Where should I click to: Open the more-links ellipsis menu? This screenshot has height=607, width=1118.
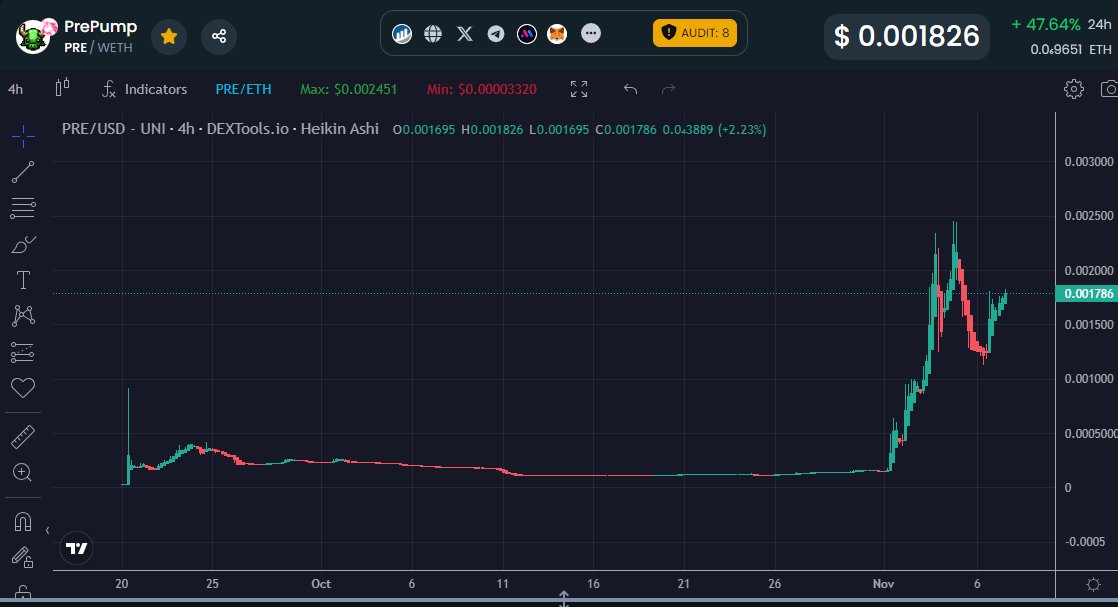[591, 33]
